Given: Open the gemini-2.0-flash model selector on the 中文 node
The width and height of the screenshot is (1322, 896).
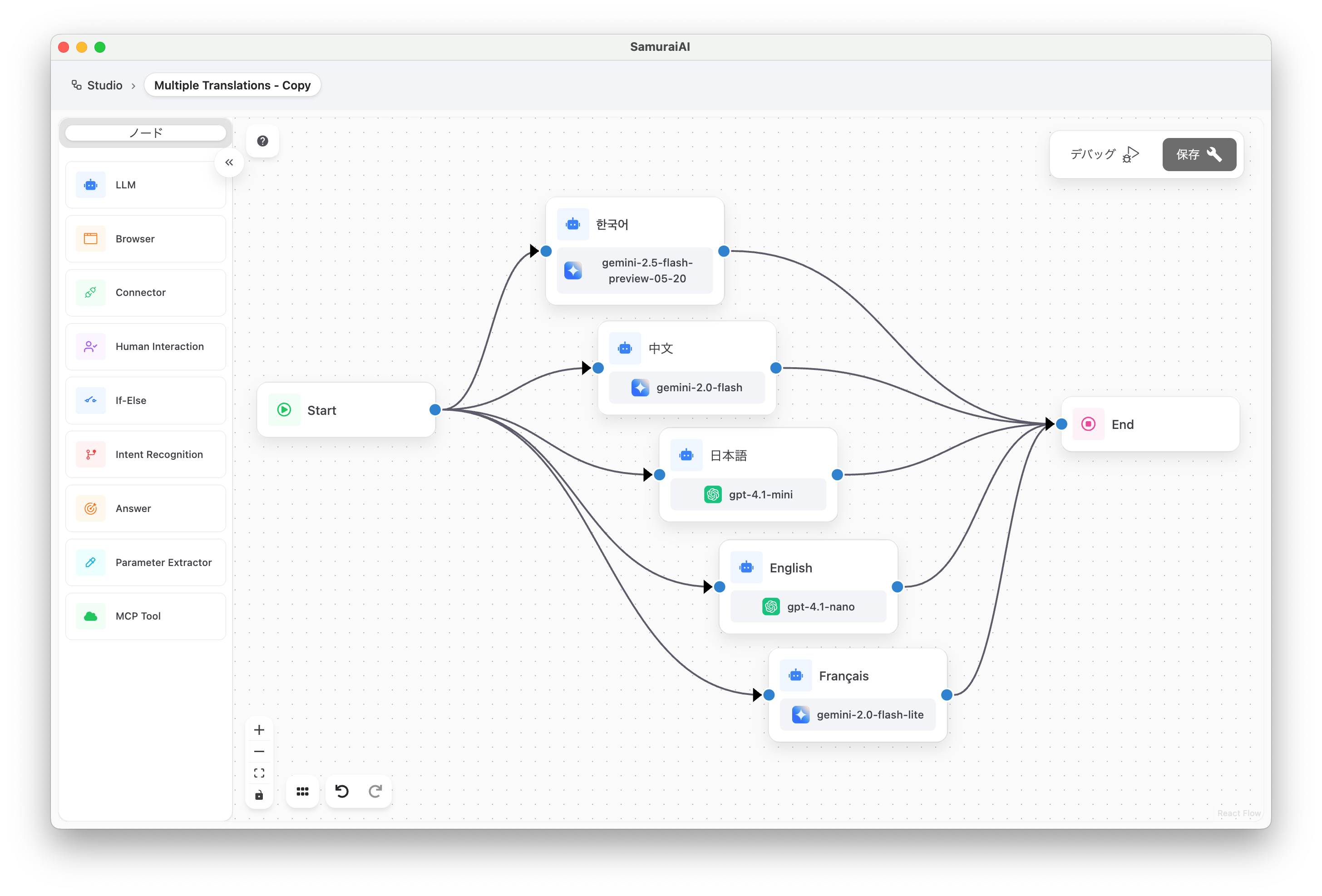Looking at the screenshot, I should [686, 388].
